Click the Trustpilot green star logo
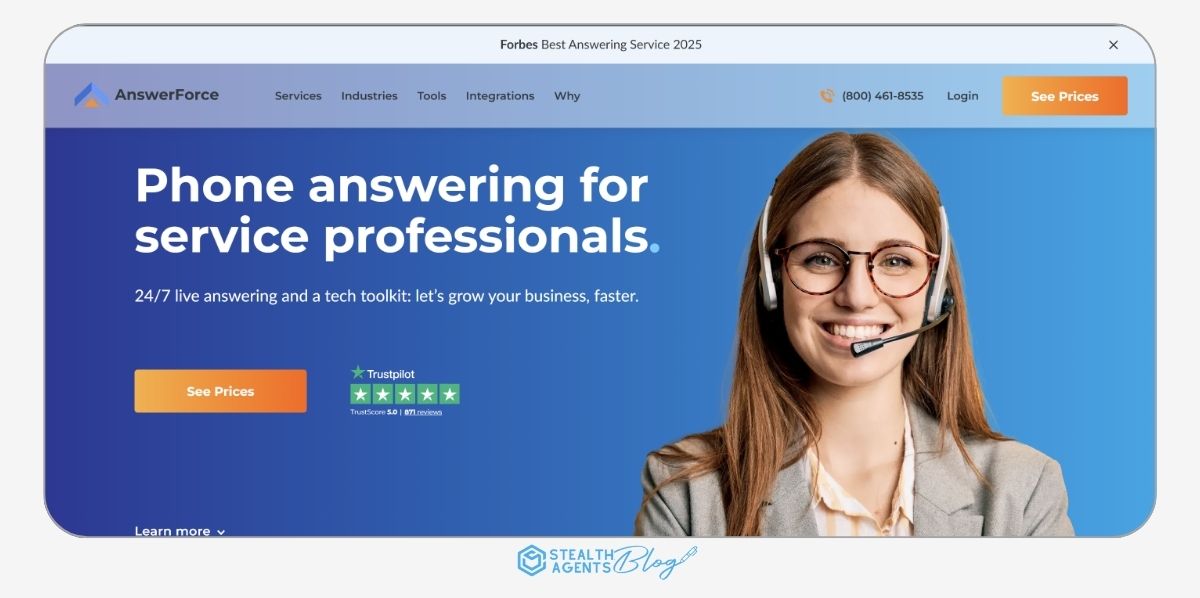The height and width of the screenshot is (598, 1200). tap(358, 372)
